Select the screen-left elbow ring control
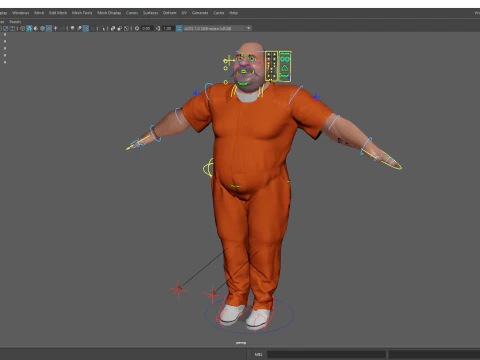The image size is (480, 360). click(x=179, y=116)
